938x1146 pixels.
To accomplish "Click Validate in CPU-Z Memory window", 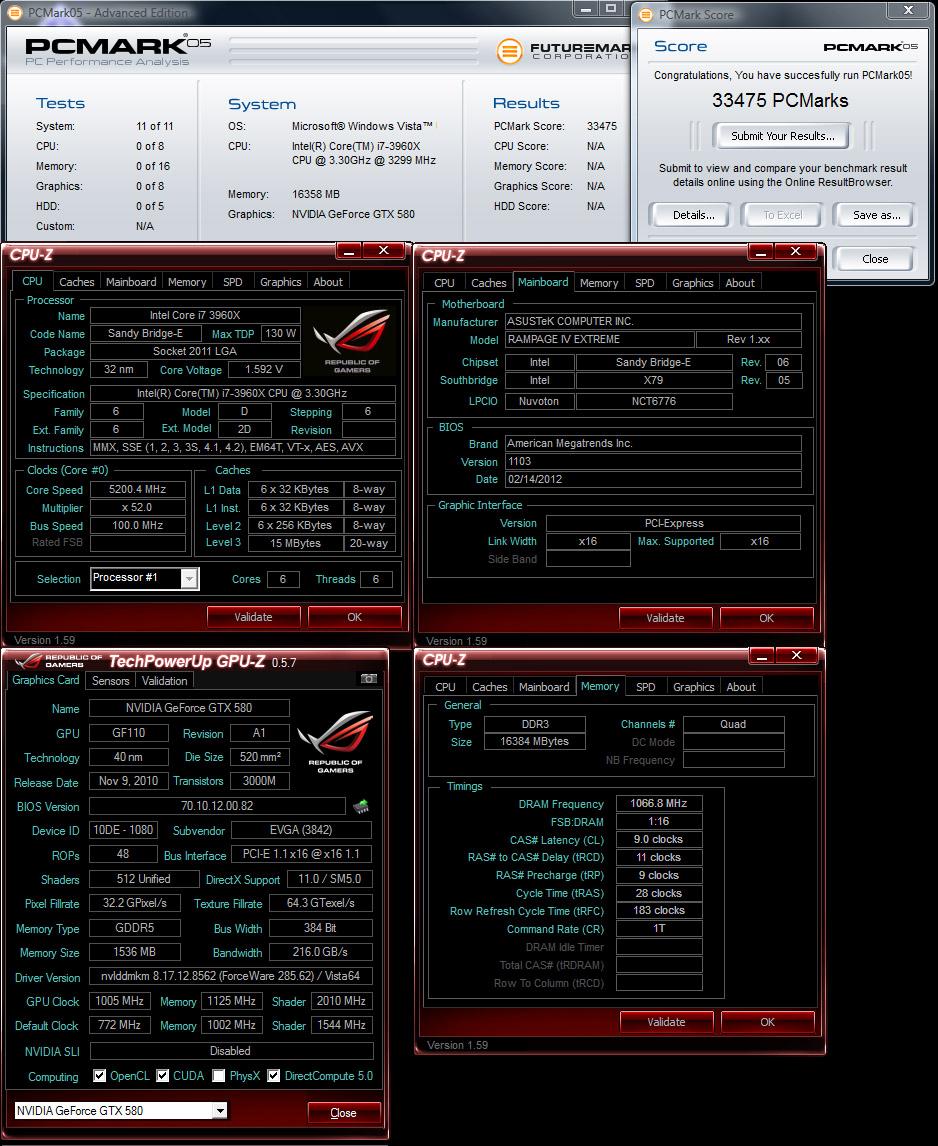I will [x=666, y=1022].
